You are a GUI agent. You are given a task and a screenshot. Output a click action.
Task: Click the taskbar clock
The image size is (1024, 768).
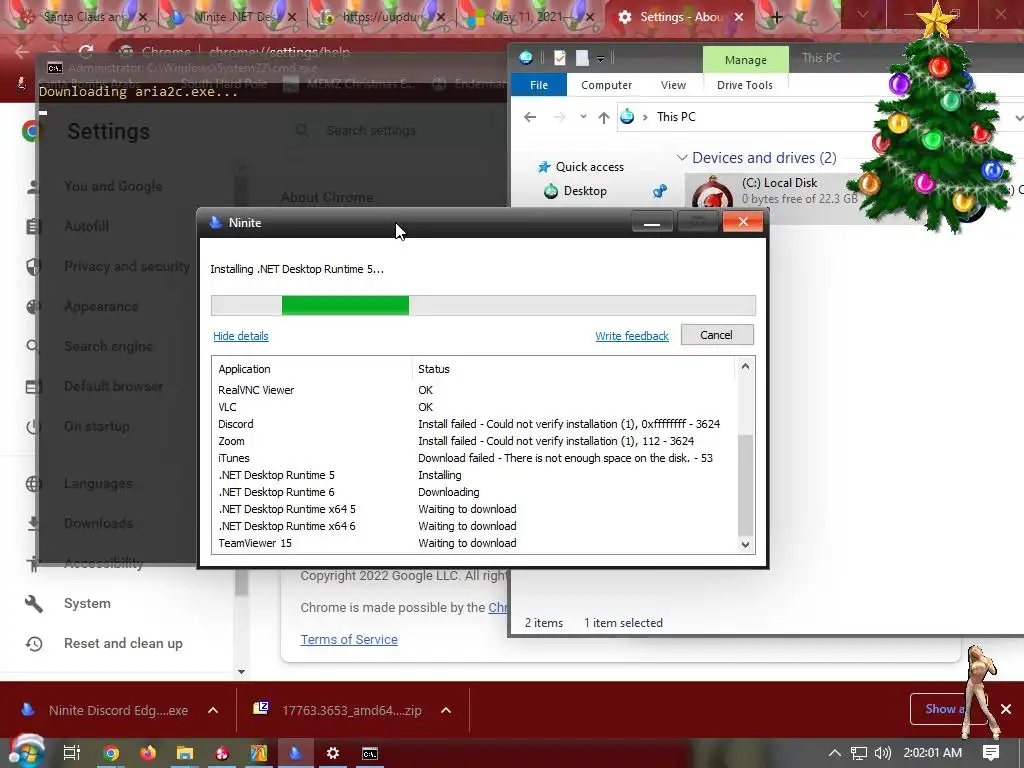coord(933,753)
